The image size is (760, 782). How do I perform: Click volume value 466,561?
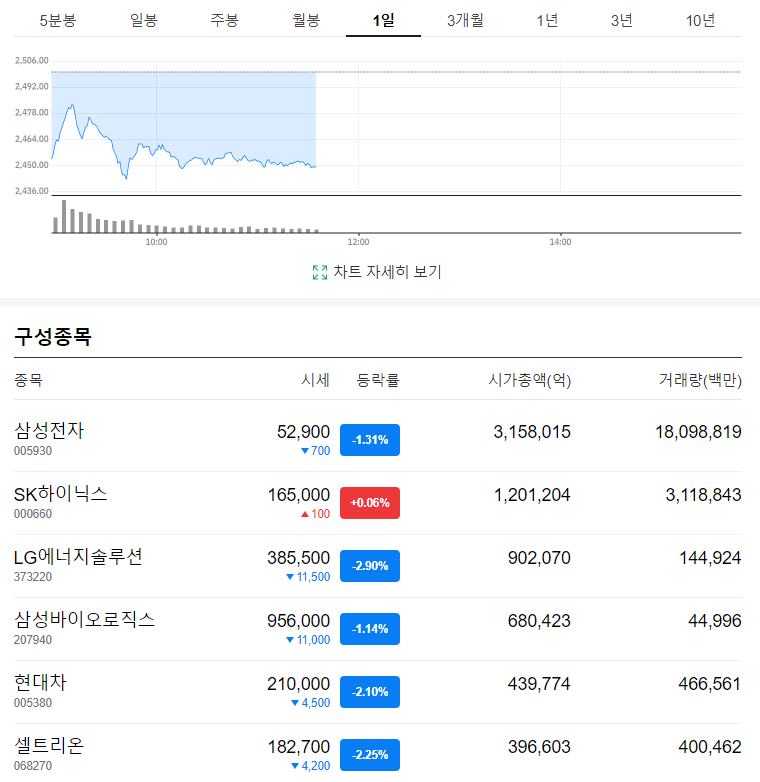tap(710, 684)
